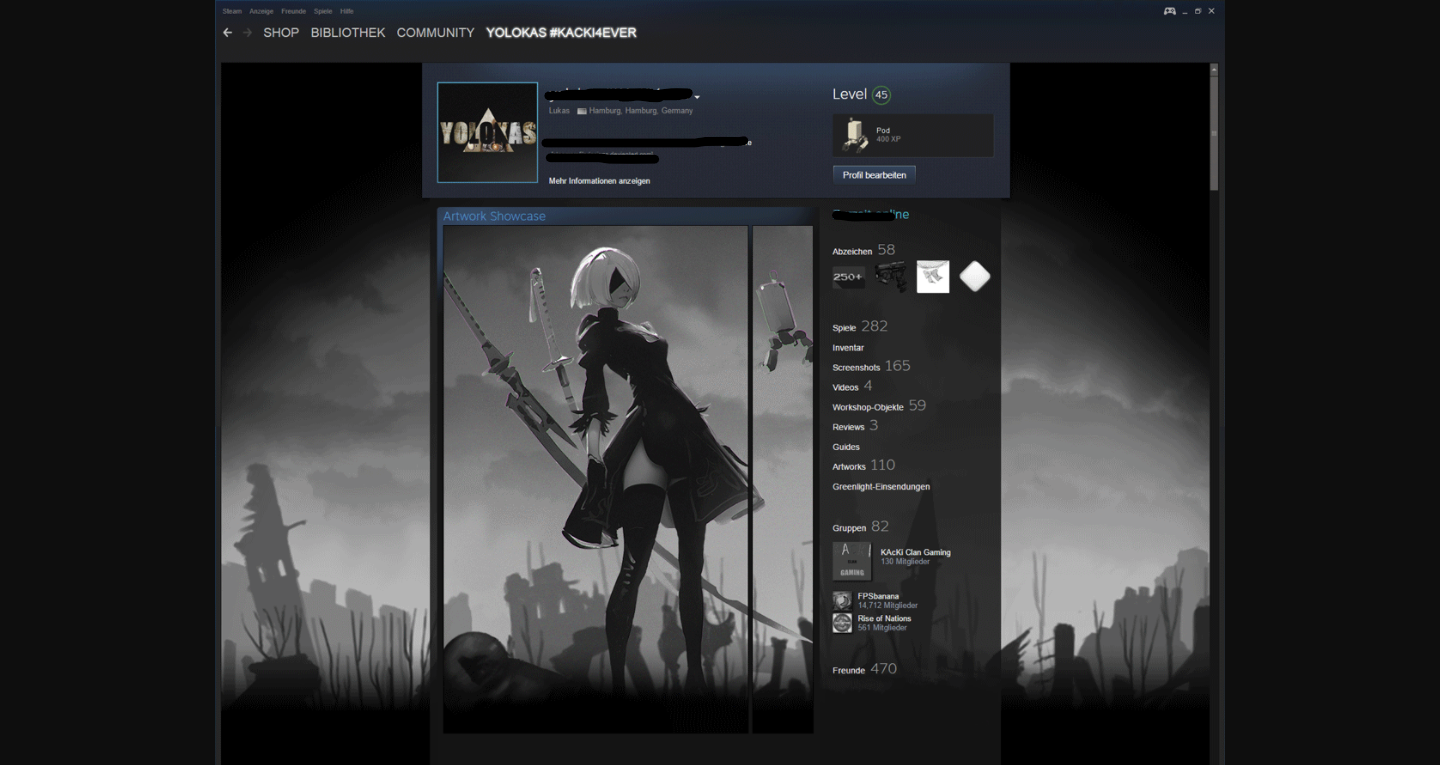Open the main 2B artwork image

point(596,479)
